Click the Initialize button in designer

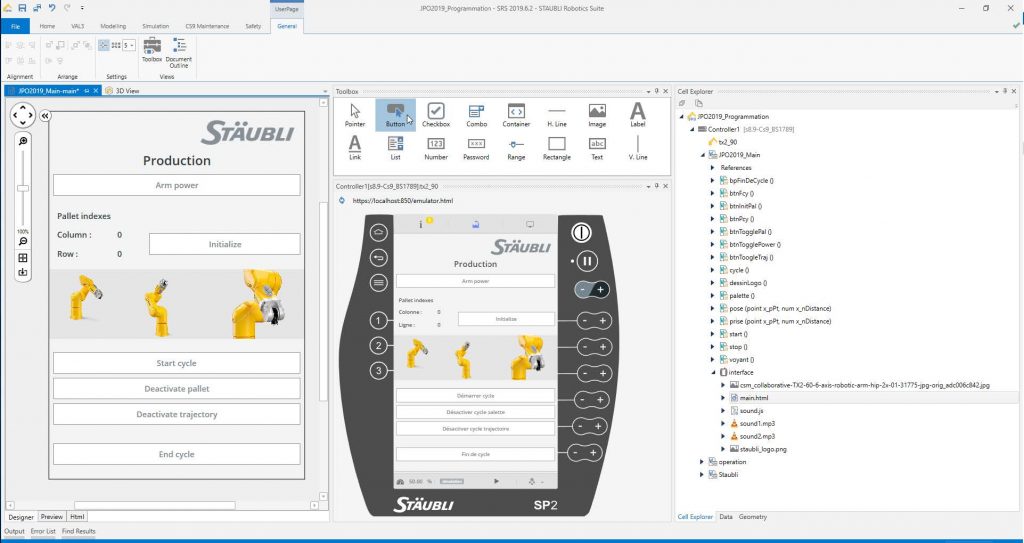225,244
